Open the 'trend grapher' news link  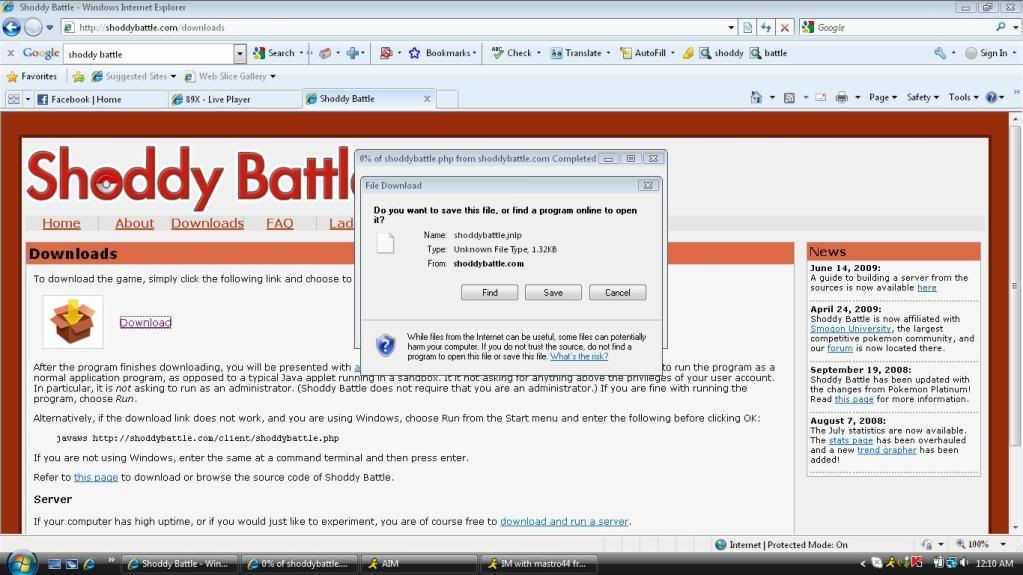point(887,450)
